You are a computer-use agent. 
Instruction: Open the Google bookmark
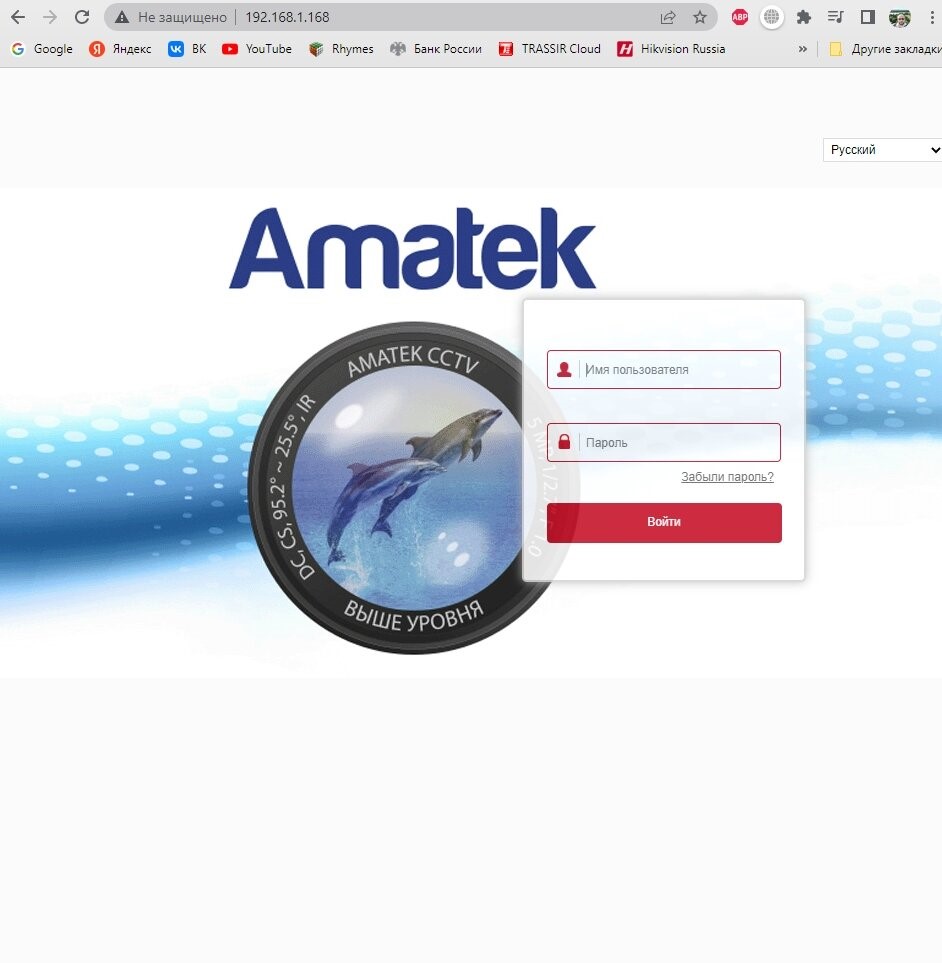[42, 49]
